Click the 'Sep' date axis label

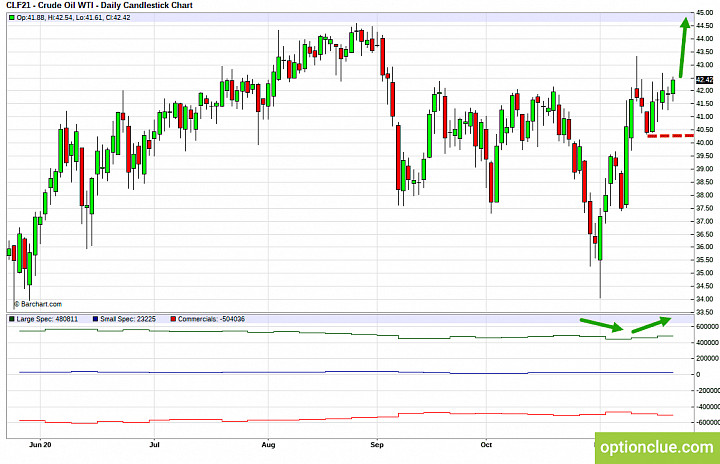point(377,445)
